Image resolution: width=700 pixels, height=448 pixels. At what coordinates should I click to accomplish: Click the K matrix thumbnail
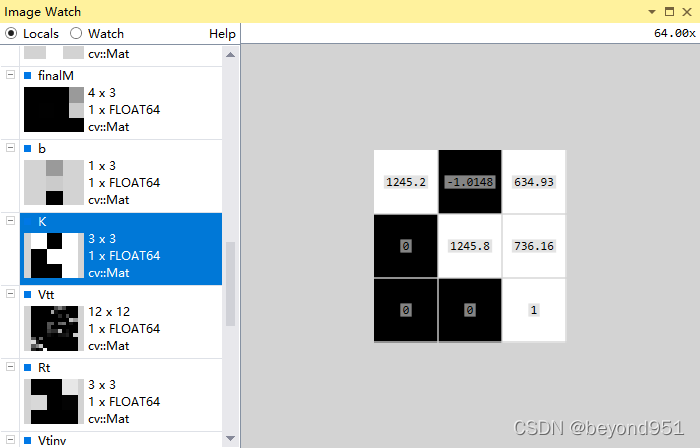tap(54, 255)
